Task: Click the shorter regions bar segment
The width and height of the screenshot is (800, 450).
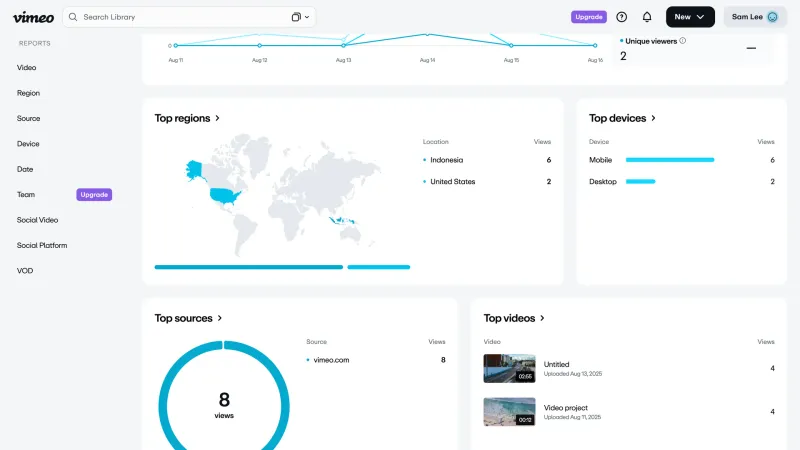Action: point(379,267)
